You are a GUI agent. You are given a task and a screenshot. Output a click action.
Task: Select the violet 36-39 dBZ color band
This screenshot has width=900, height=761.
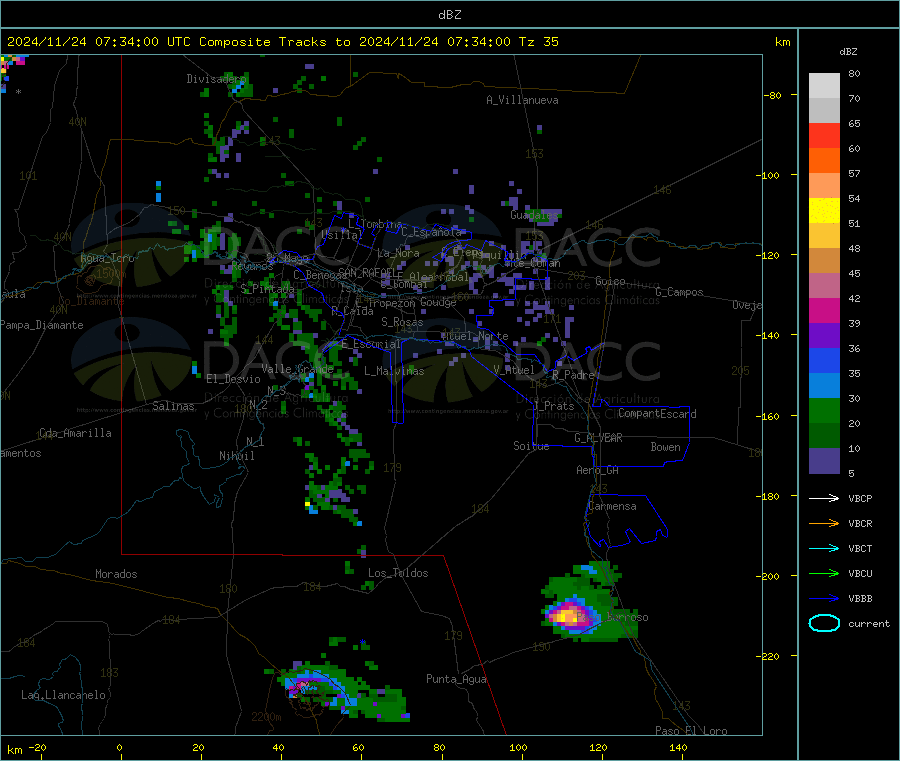(x=824, y=336)
